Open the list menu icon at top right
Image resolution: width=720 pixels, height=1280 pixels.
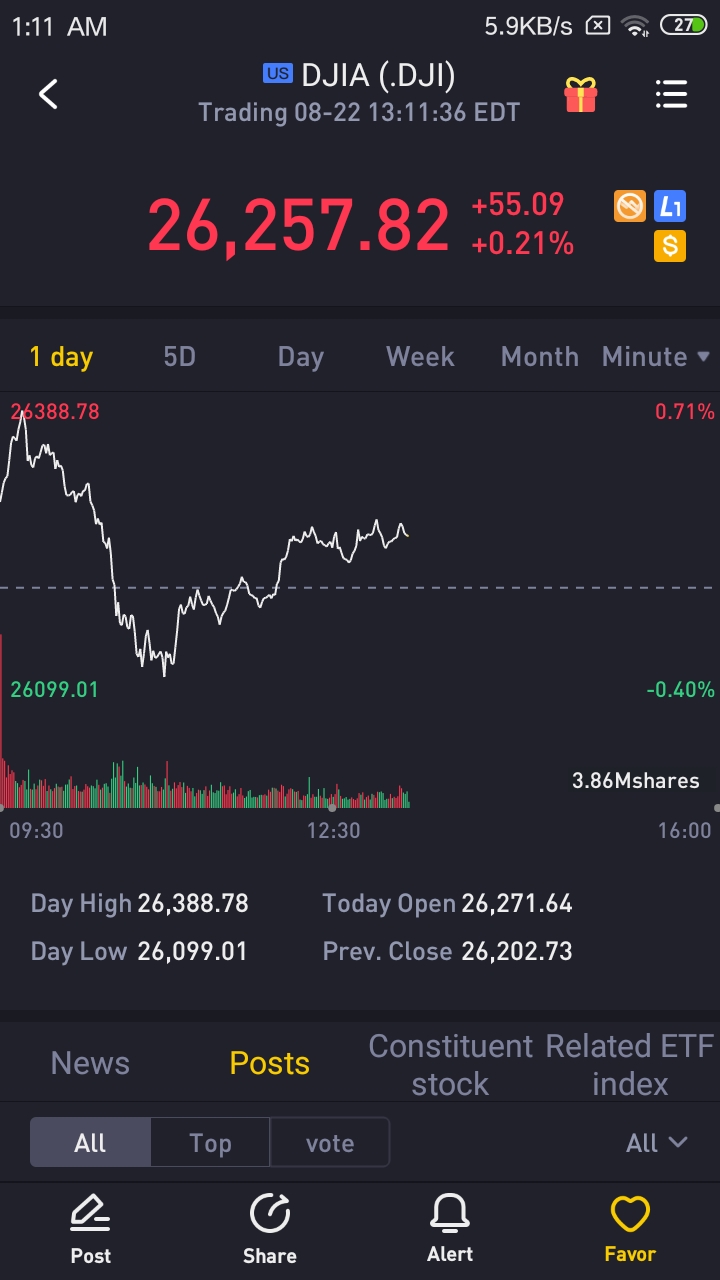click(671, 94)
